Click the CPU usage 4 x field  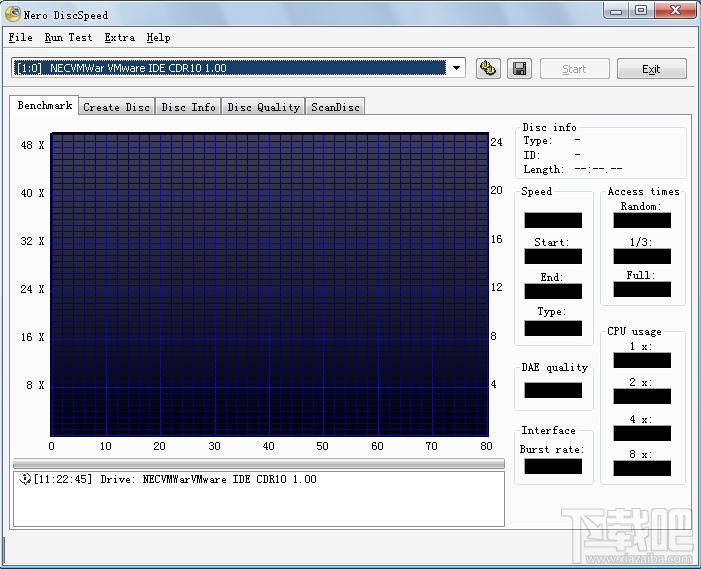tap(642, 434)
